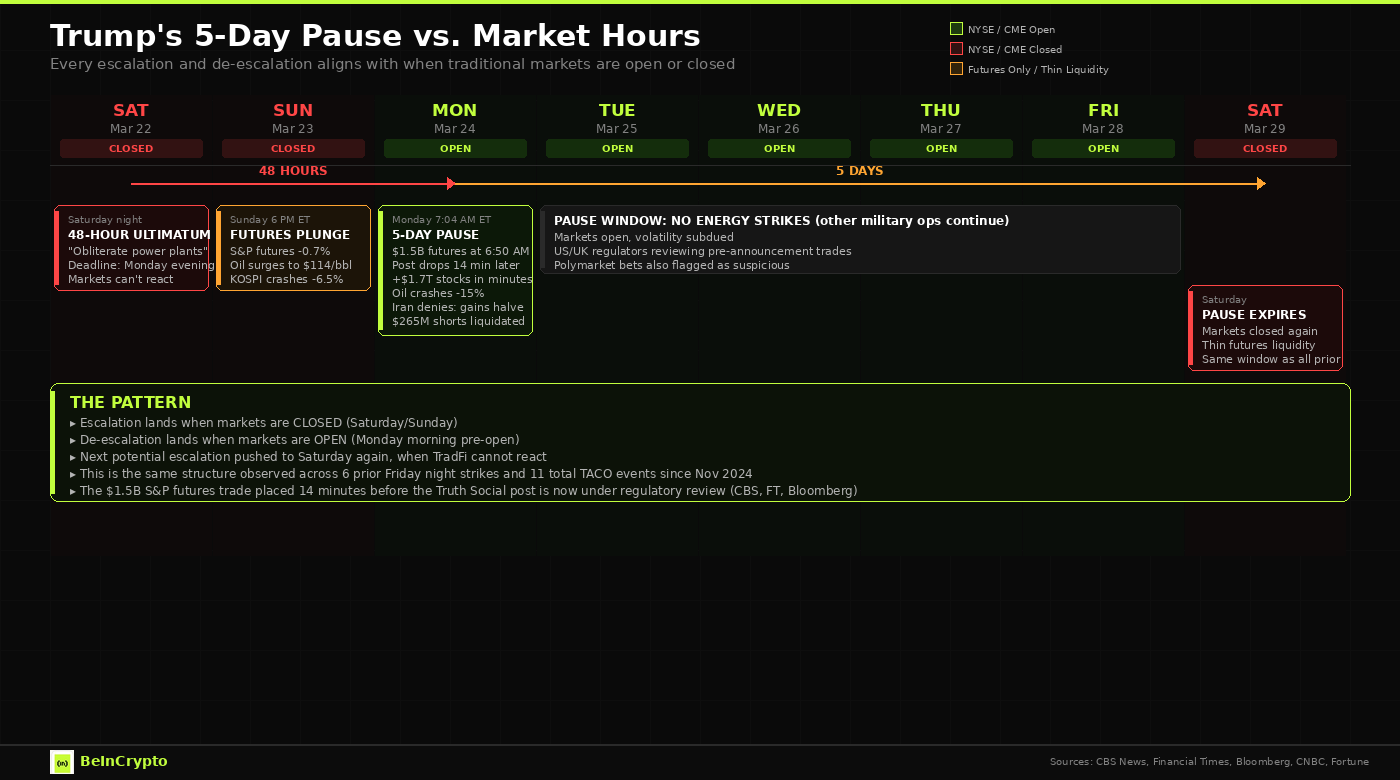
Task: Click the red CLOSED badge under SAT Mar 22
Action: 131,148
